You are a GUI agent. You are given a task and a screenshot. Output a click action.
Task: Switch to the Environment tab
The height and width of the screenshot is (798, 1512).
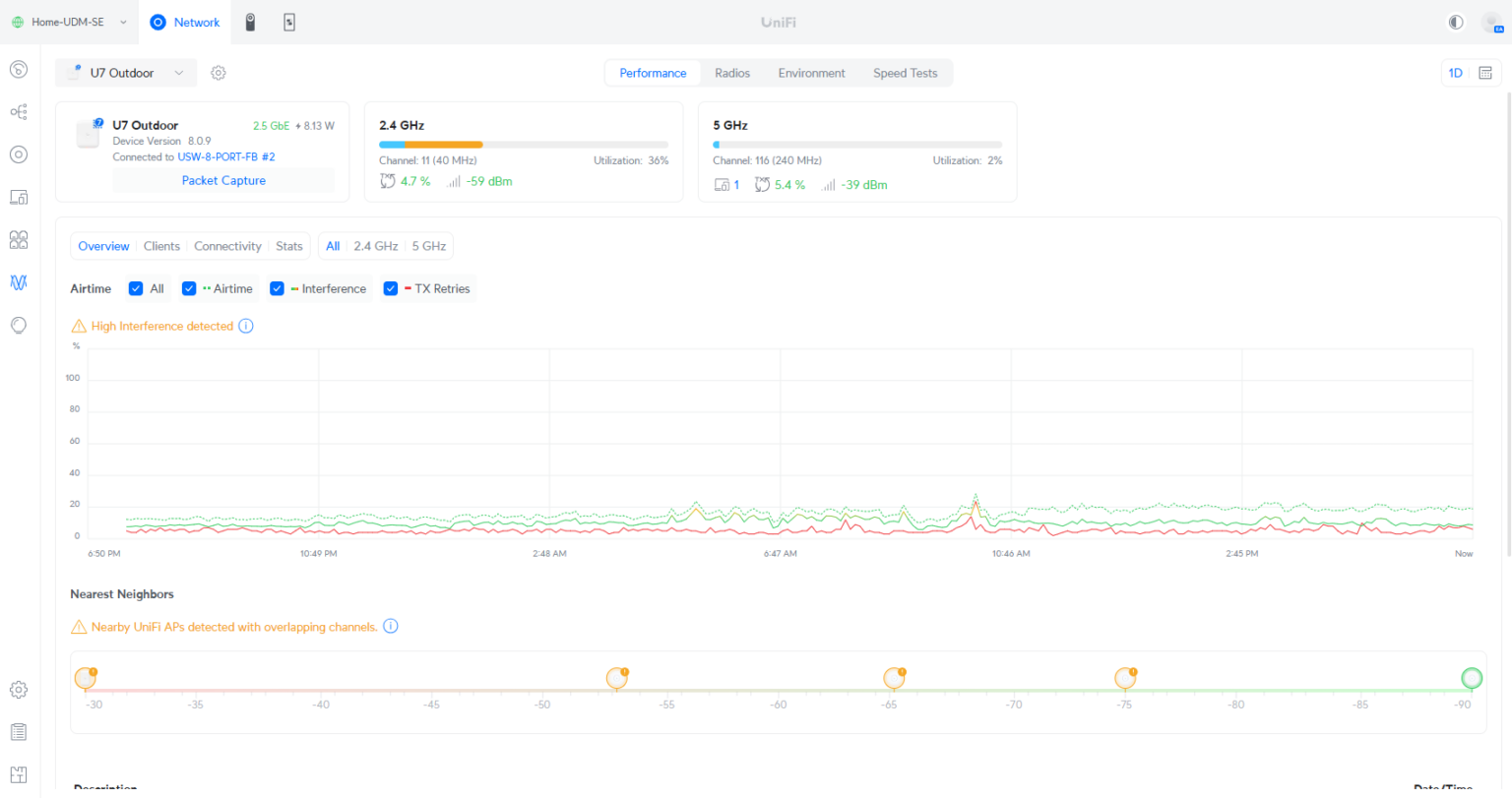(x=811, y=73)
